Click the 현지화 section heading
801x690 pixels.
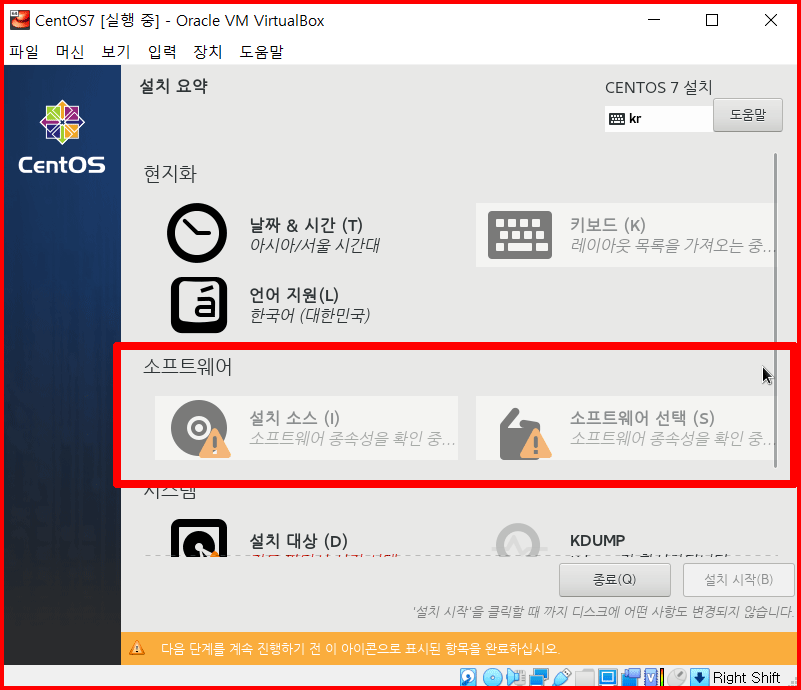tap(170, 174)
